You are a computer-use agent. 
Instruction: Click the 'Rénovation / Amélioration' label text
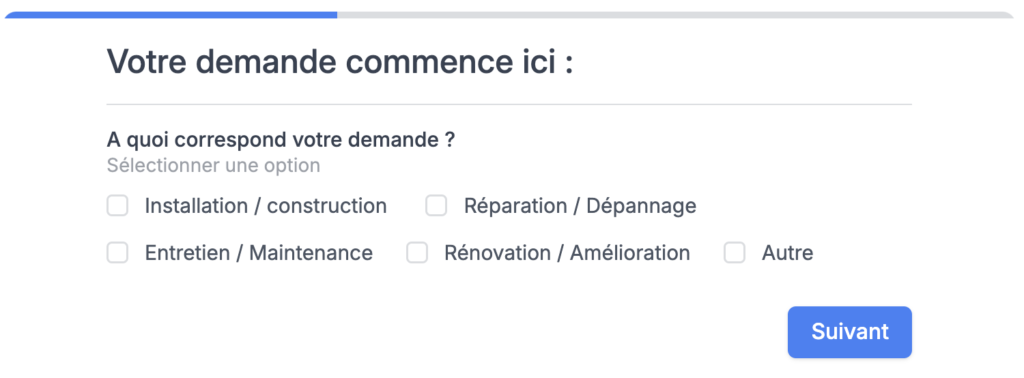point(567,253)
